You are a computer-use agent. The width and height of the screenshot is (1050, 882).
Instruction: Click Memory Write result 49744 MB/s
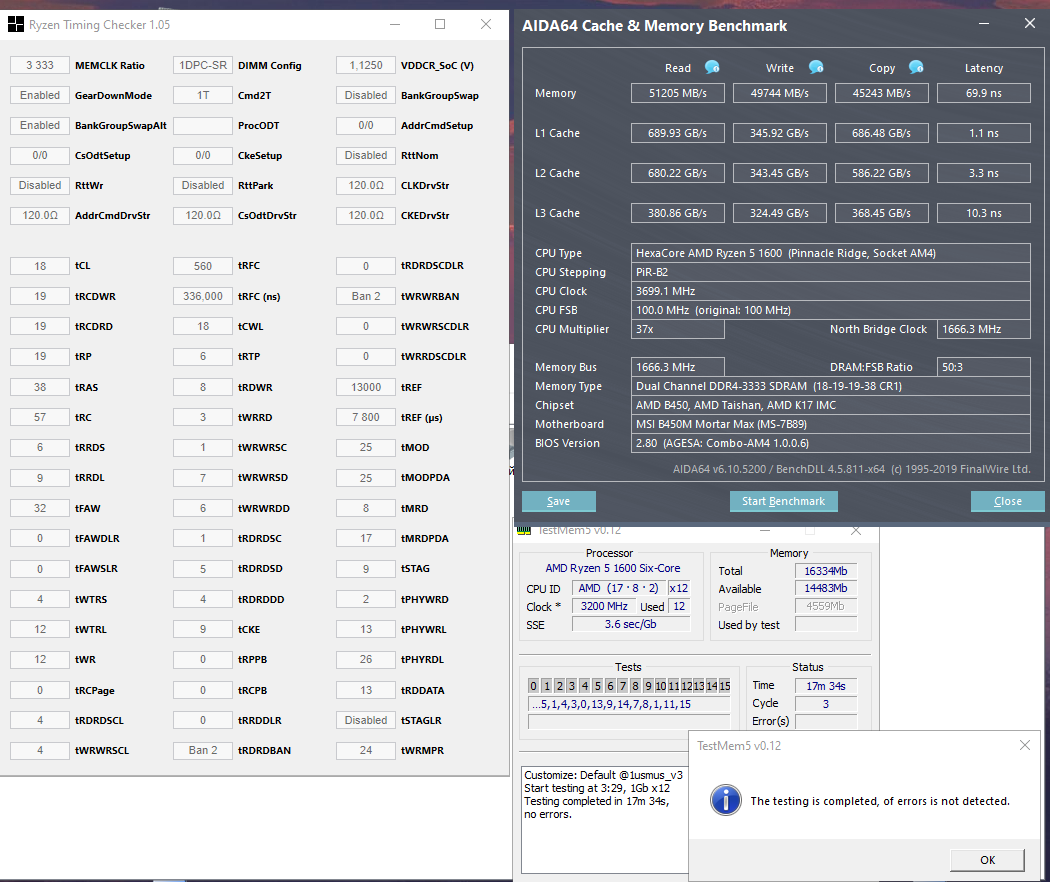[779, 93]
